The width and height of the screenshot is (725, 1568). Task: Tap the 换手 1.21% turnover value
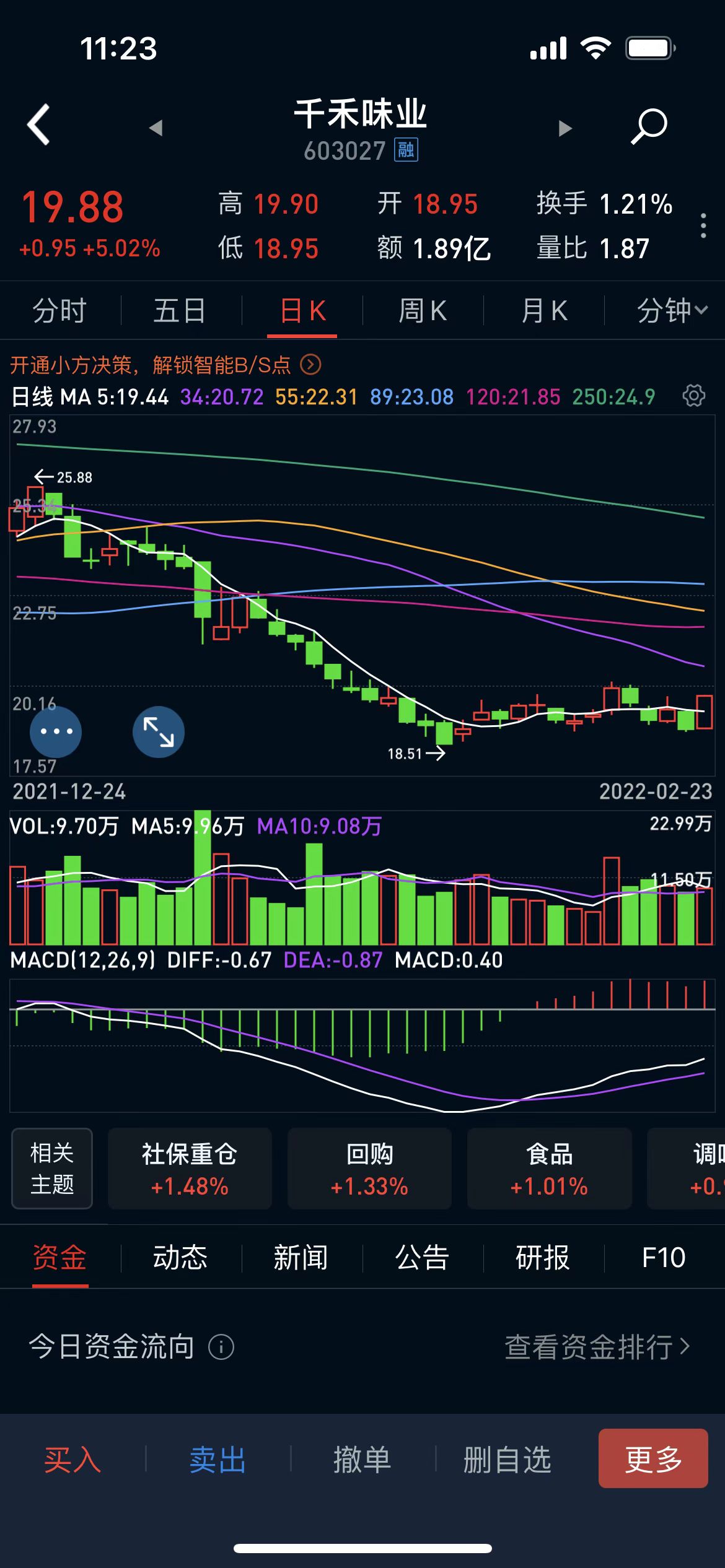(x=605, y=204)
